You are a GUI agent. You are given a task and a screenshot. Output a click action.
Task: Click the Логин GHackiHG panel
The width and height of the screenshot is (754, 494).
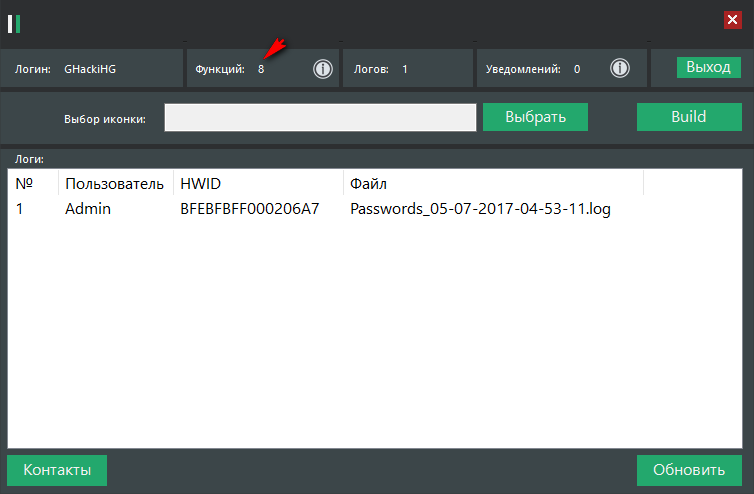tap(92, 69)
